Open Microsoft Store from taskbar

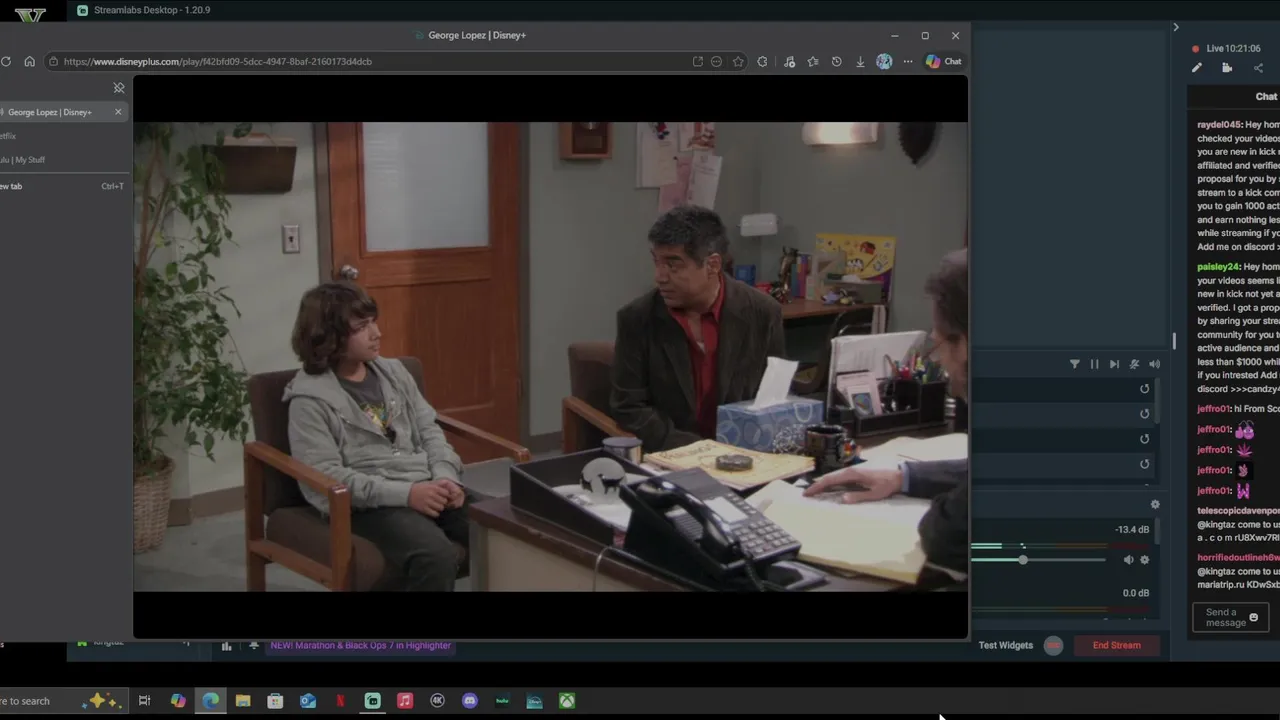pyautogui.click(x=275, y=701)
